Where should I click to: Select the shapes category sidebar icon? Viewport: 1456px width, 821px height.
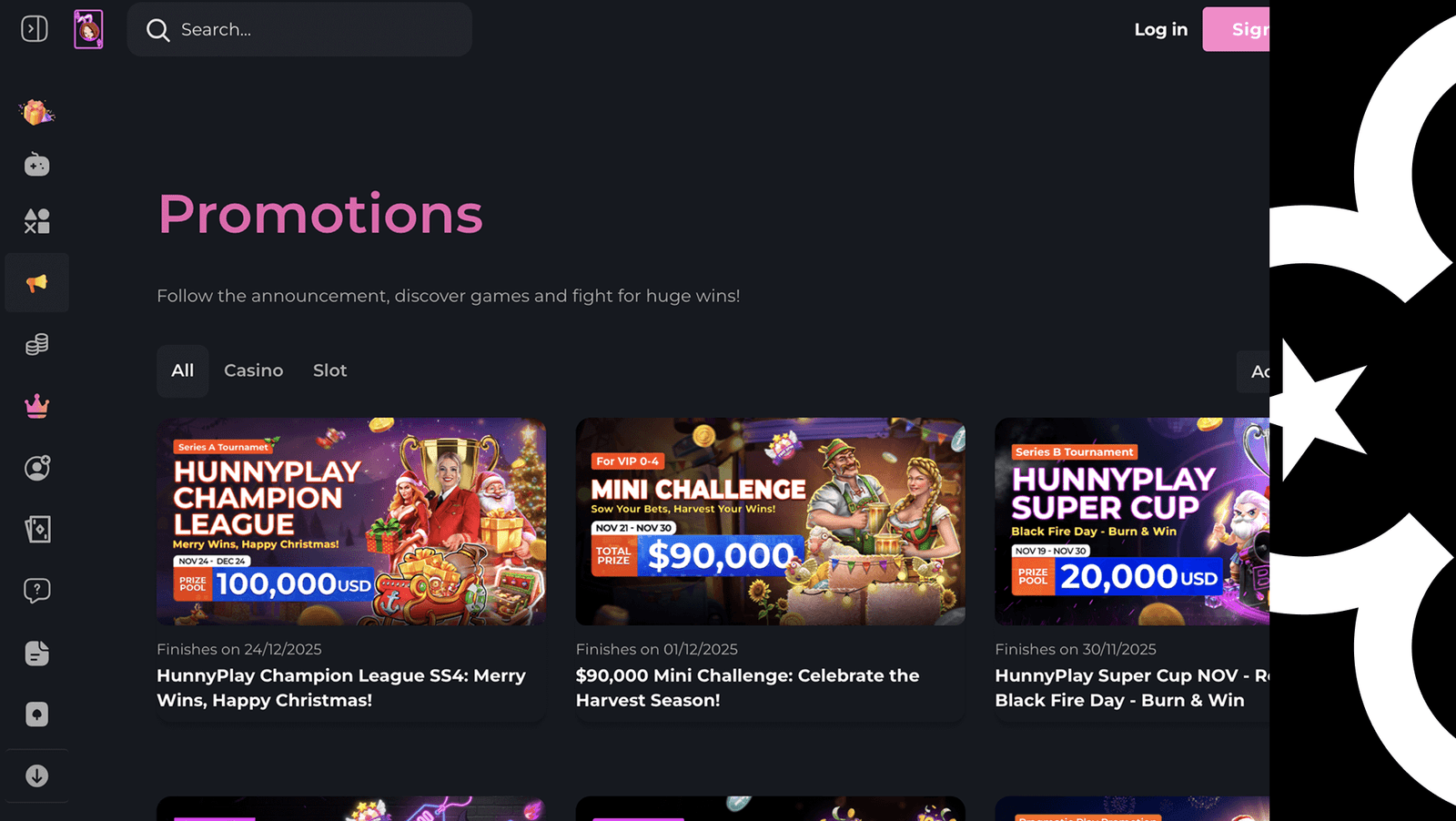tap(36, 221)
